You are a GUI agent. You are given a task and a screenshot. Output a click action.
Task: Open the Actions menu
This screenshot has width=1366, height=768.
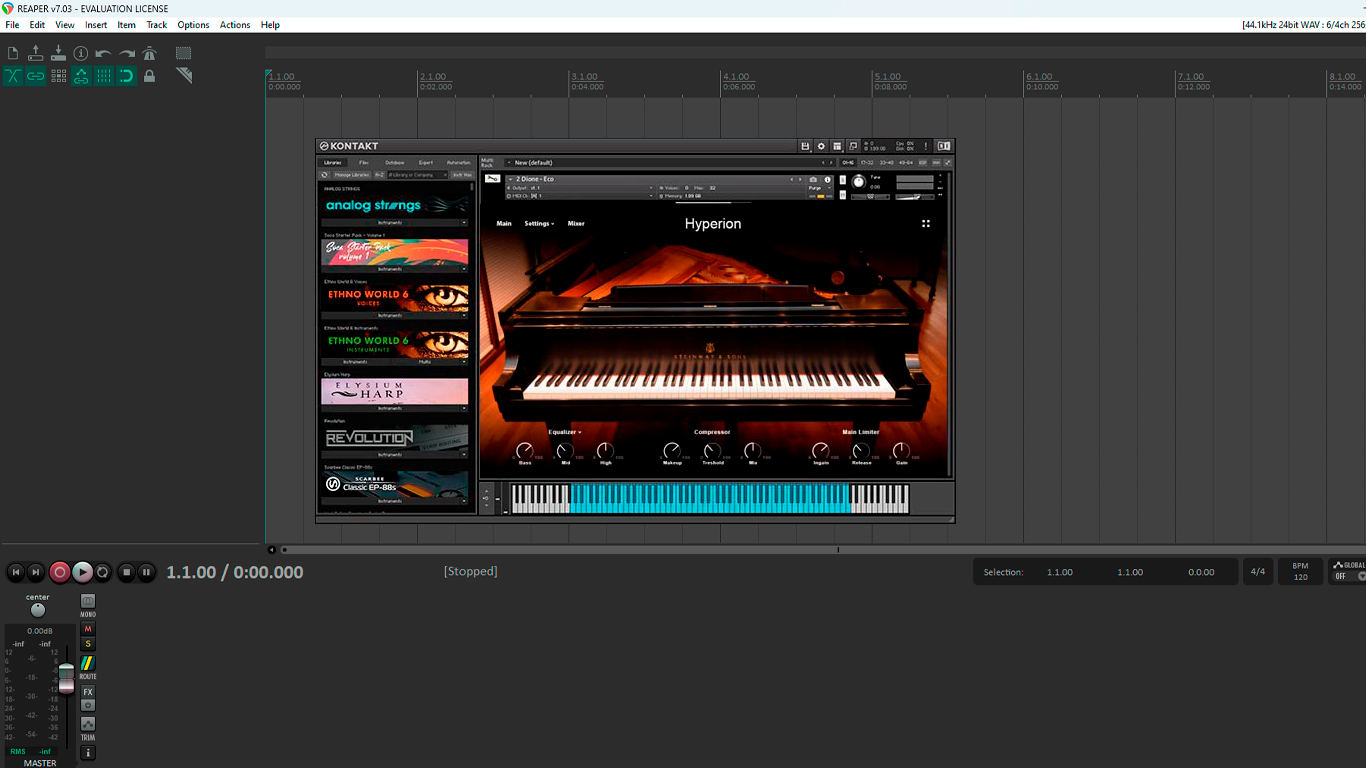coord(235,25)
